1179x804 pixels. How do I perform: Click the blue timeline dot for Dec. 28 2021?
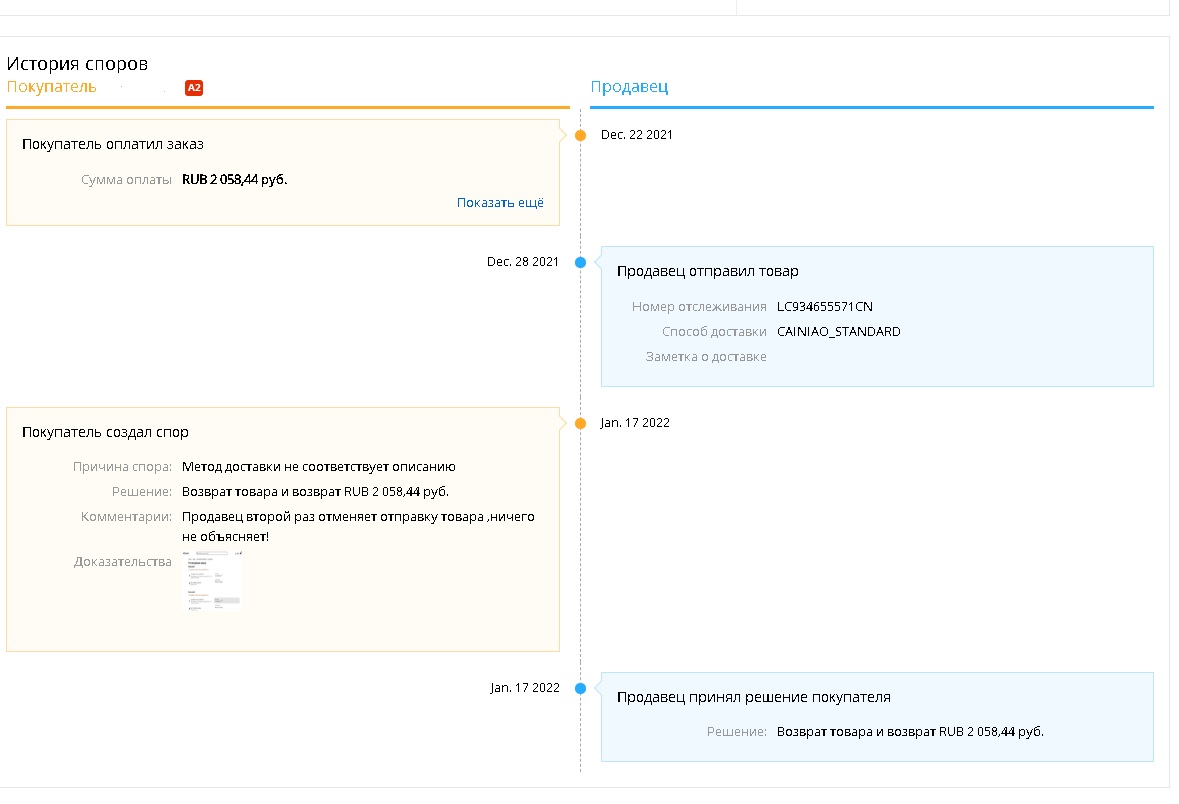(580, 262)
